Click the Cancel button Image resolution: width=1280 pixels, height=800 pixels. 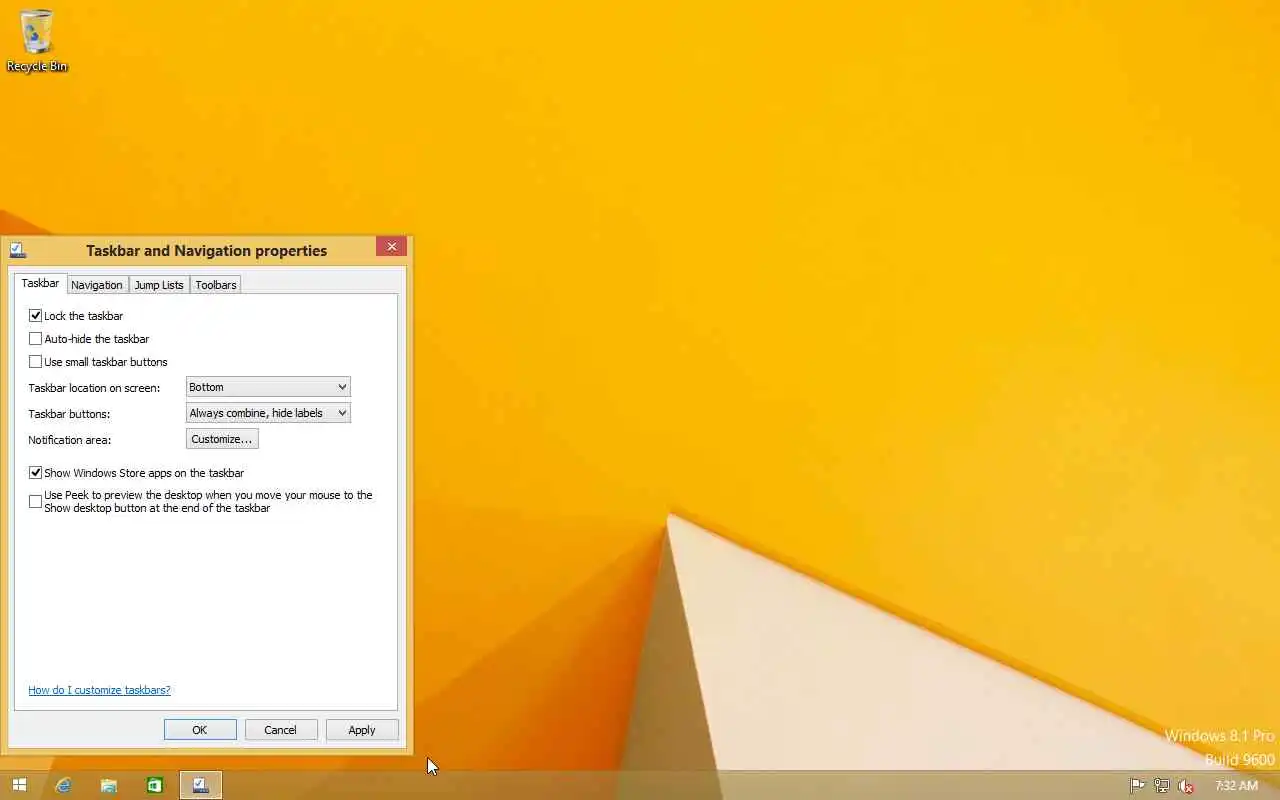[x=280, y=730]
